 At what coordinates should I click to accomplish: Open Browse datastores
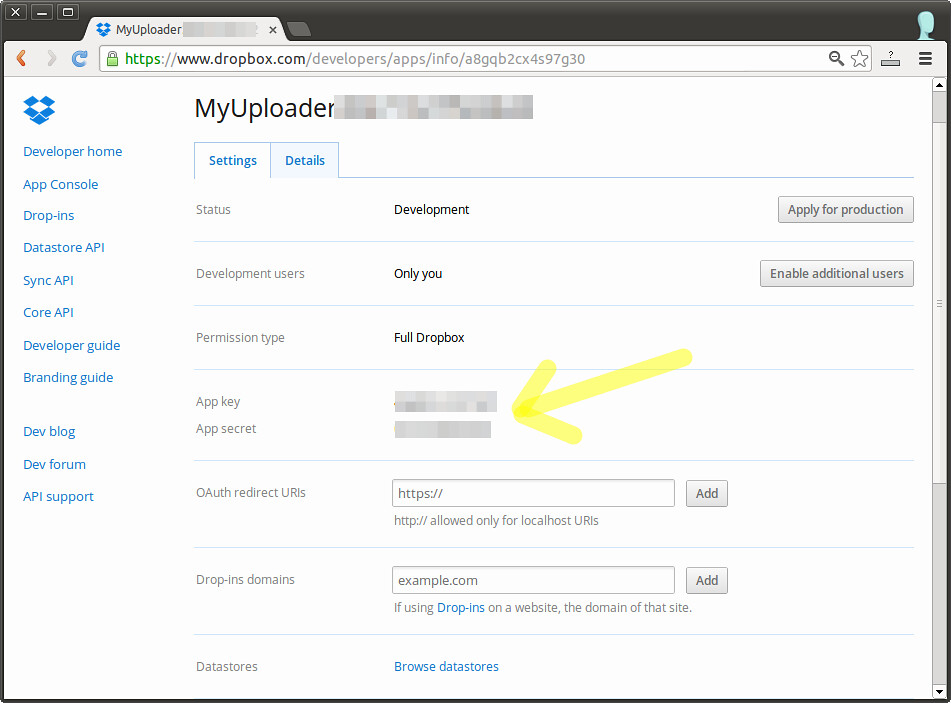[446, 666]
